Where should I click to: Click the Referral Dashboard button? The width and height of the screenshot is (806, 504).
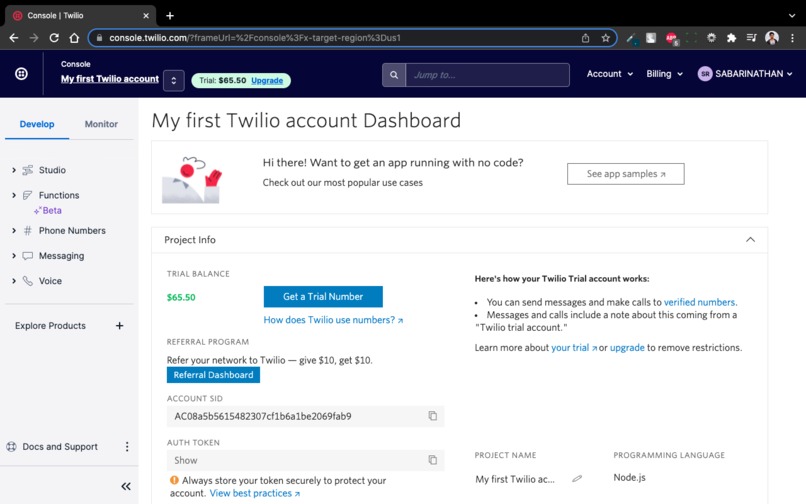213,375
